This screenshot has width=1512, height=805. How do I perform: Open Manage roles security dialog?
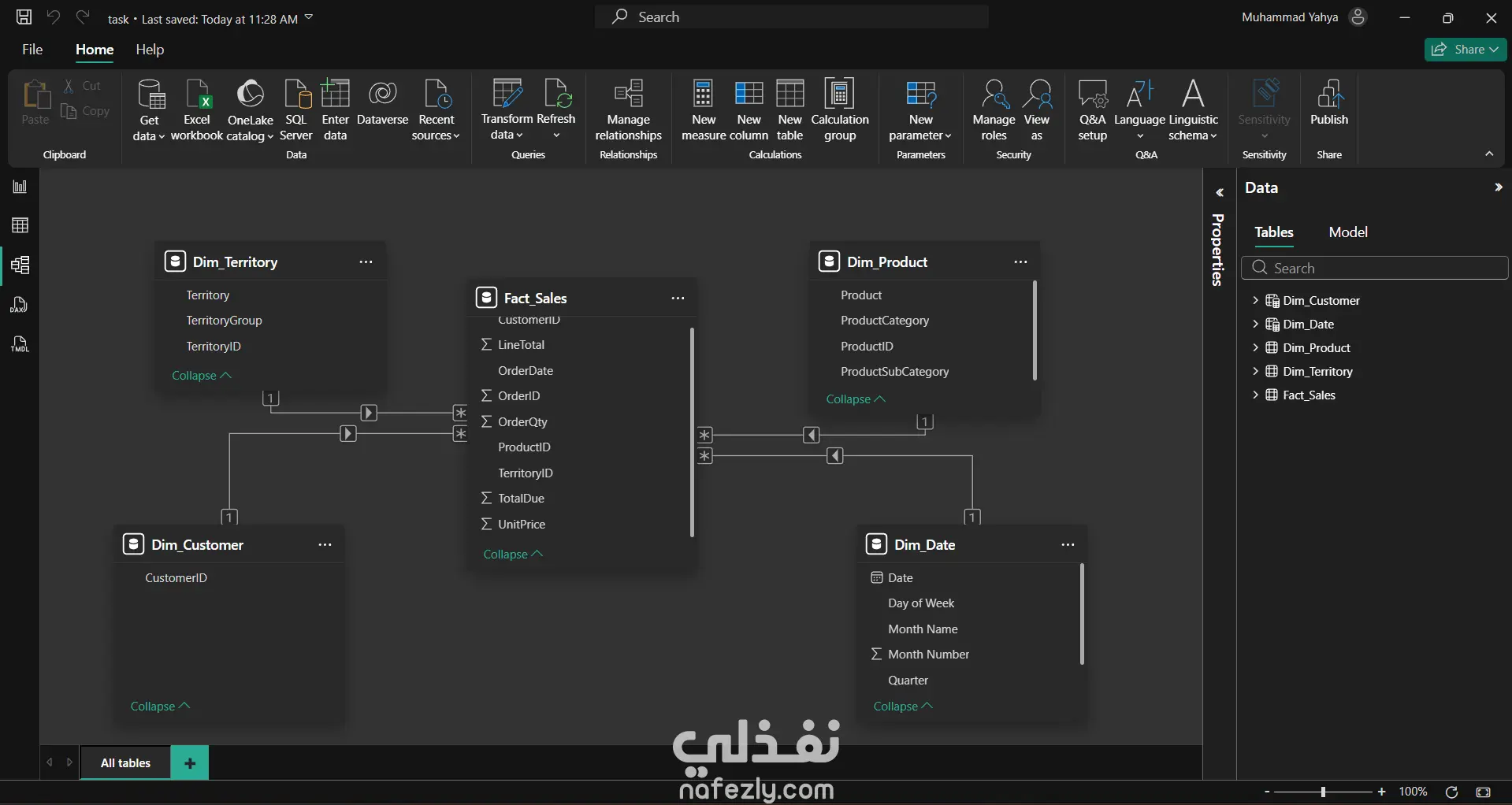click(x=994, y=110)
